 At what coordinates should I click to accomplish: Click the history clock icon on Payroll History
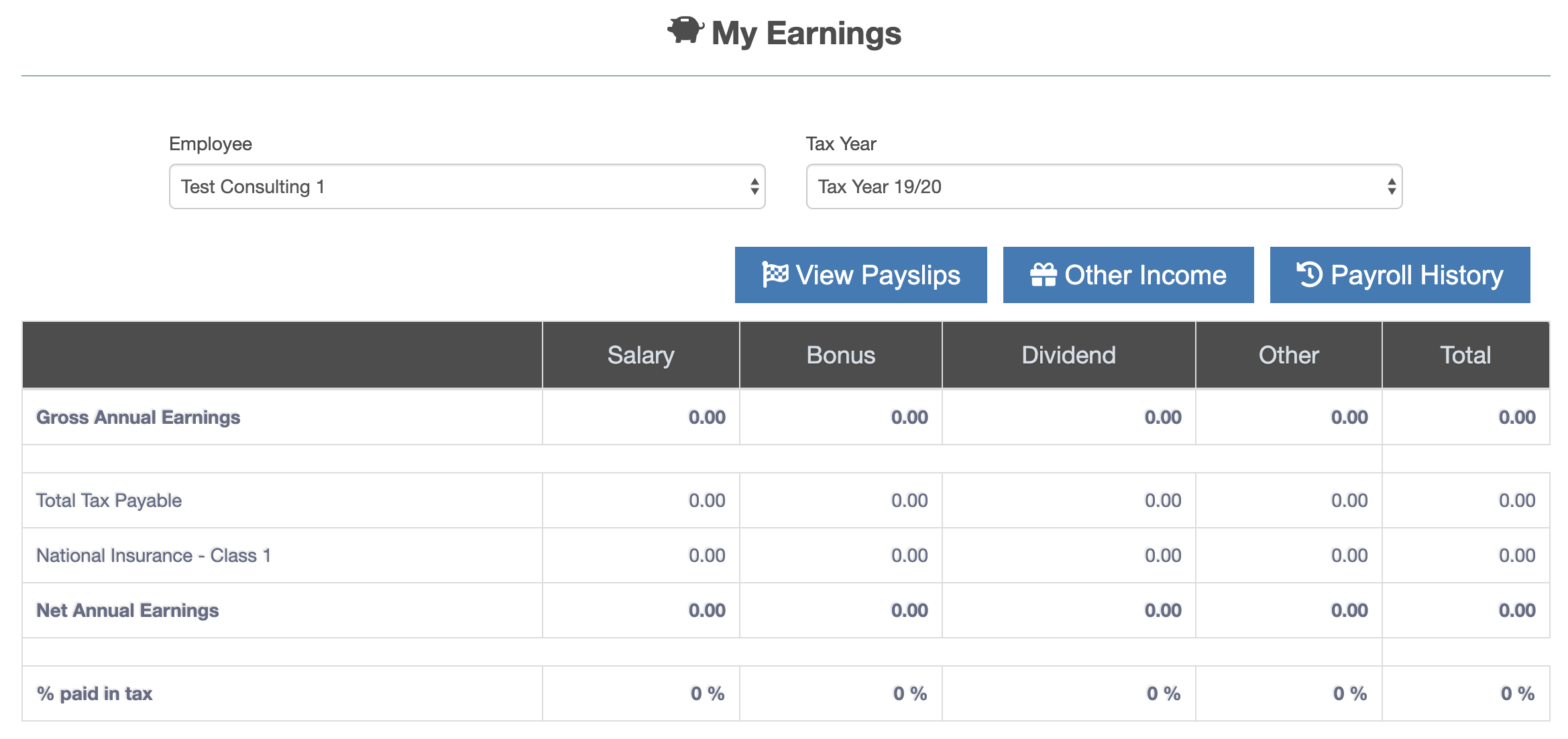coord(1310,275)
